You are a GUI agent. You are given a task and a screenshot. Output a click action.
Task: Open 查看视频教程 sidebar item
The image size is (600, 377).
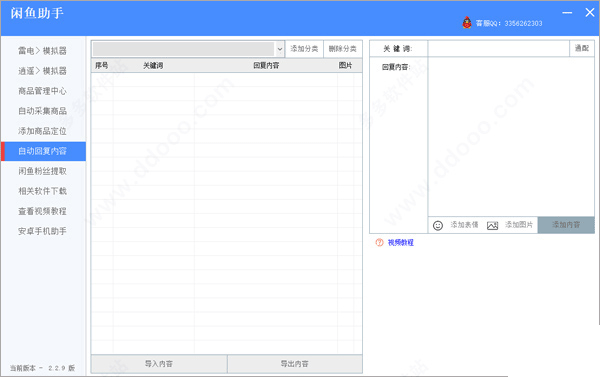(x=42, y=211)
